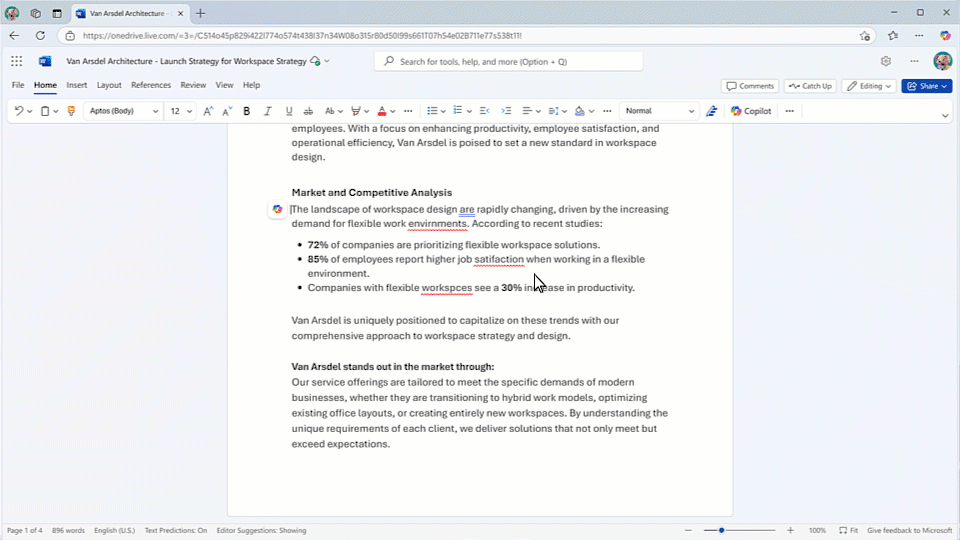Image resolution: width=960 pixels, height=540 pixels.
Task: Open the Normal styles dropdown
Action: pyautogui.click(x=659, y=111)
